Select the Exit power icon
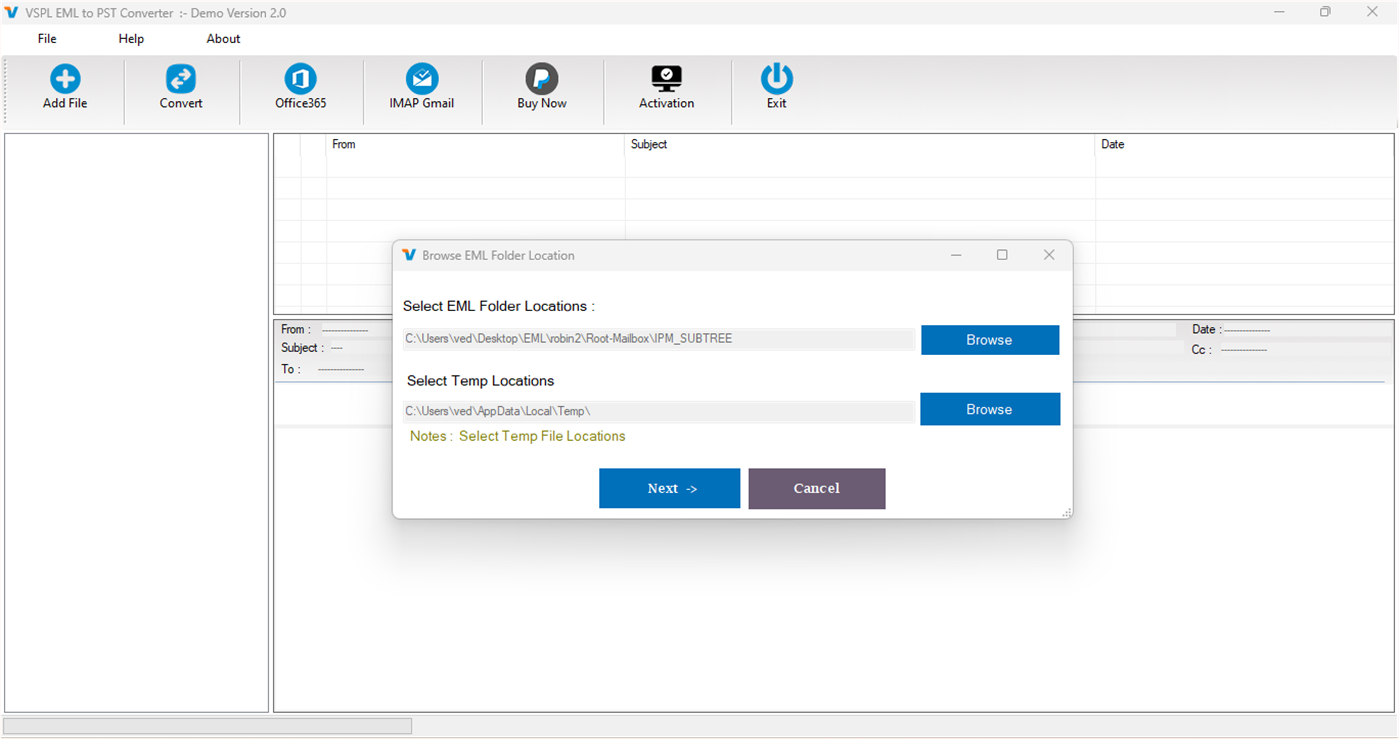This screenshot has width=1399, height=739. click(x=777, y=87)
